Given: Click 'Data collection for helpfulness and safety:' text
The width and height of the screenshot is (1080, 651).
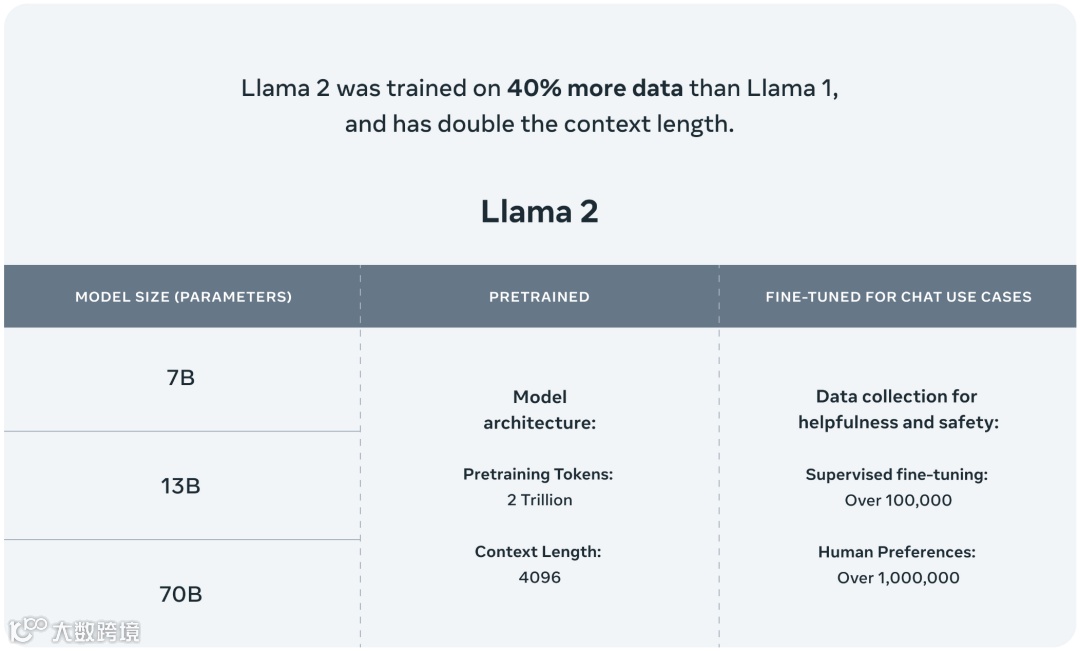Looking at the screenshot, I should tap(898, 409).
